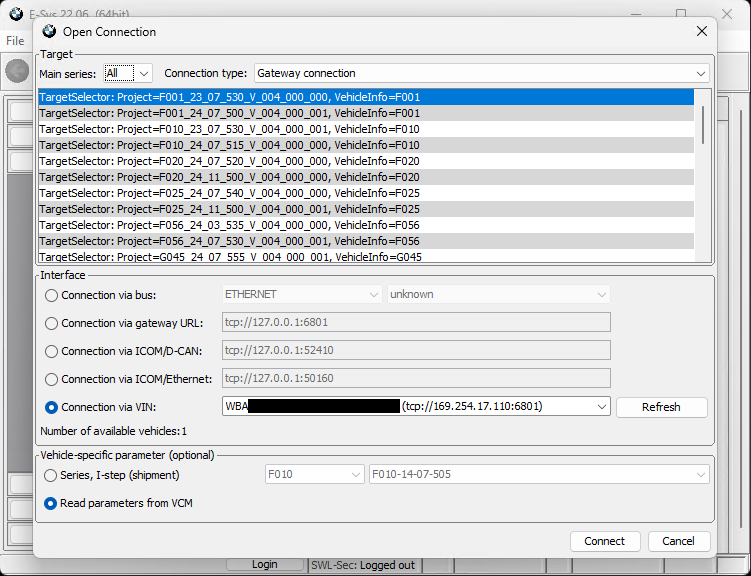751x576 pixels.
Task: Click the Connect button
Action: tap(605, 541)
